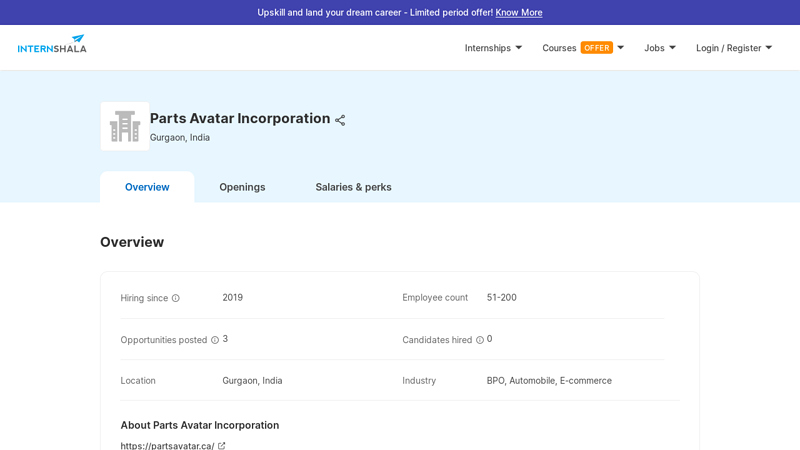
Task: Click the 51-200 employee count value
Action: [x=502, y=297]
